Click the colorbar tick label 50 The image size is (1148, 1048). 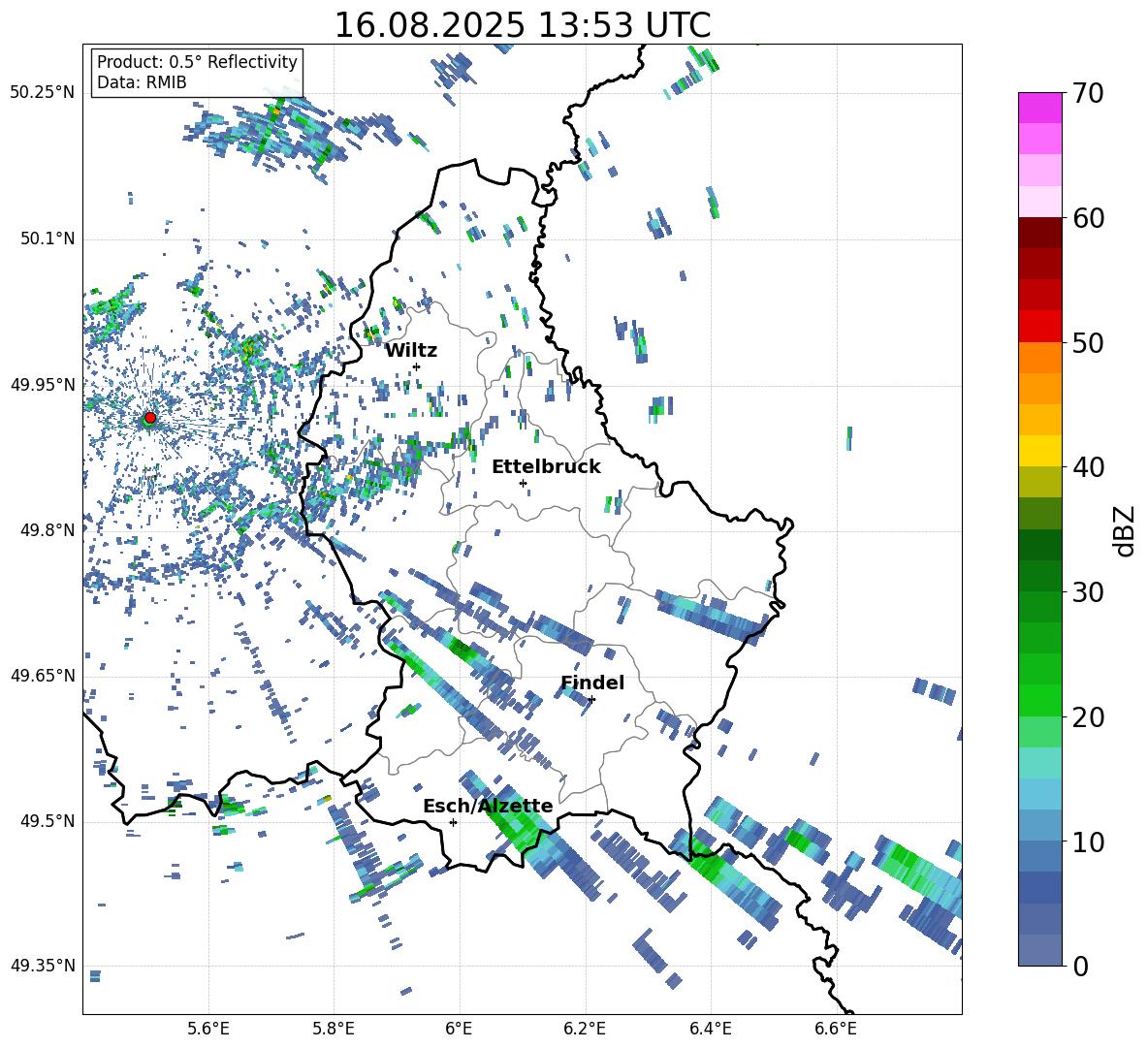[1089, 343]
